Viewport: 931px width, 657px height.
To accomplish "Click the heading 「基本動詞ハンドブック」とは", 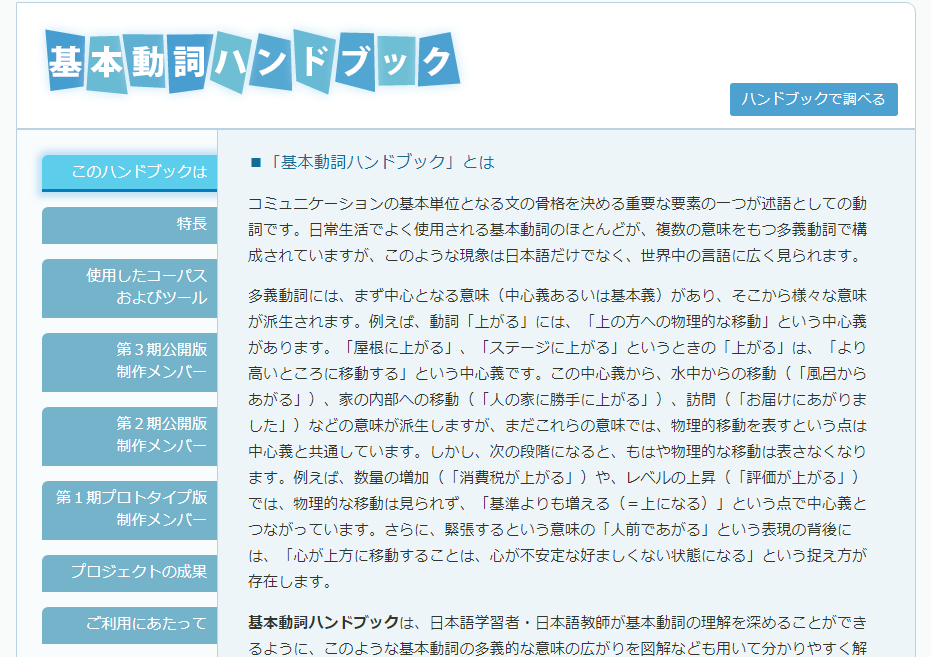I will [380, 162].
